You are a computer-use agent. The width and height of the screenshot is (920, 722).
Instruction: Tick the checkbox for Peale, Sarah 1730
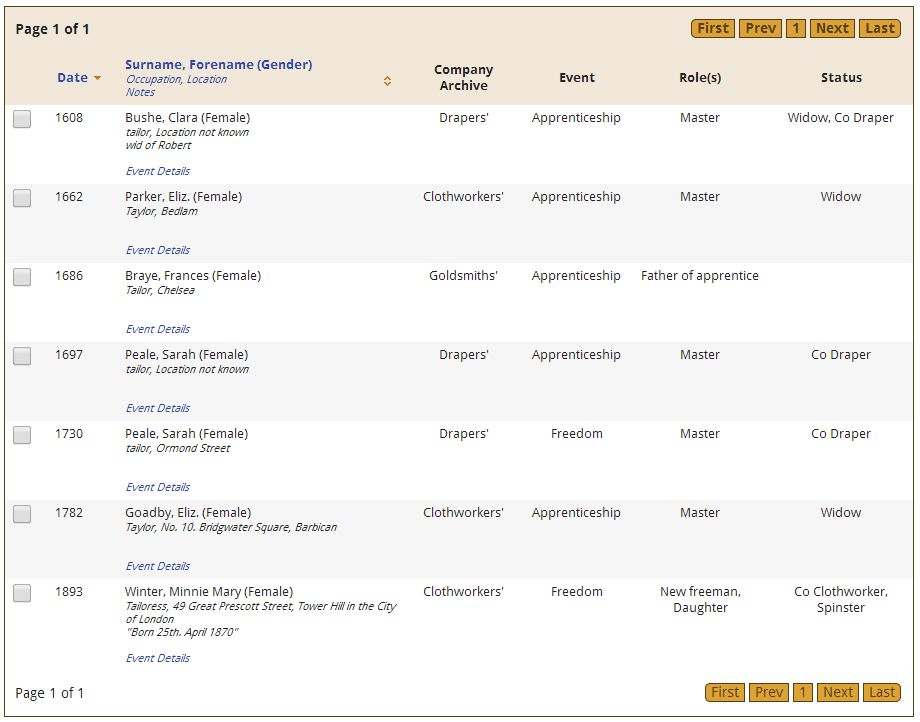tap(22, 436)
